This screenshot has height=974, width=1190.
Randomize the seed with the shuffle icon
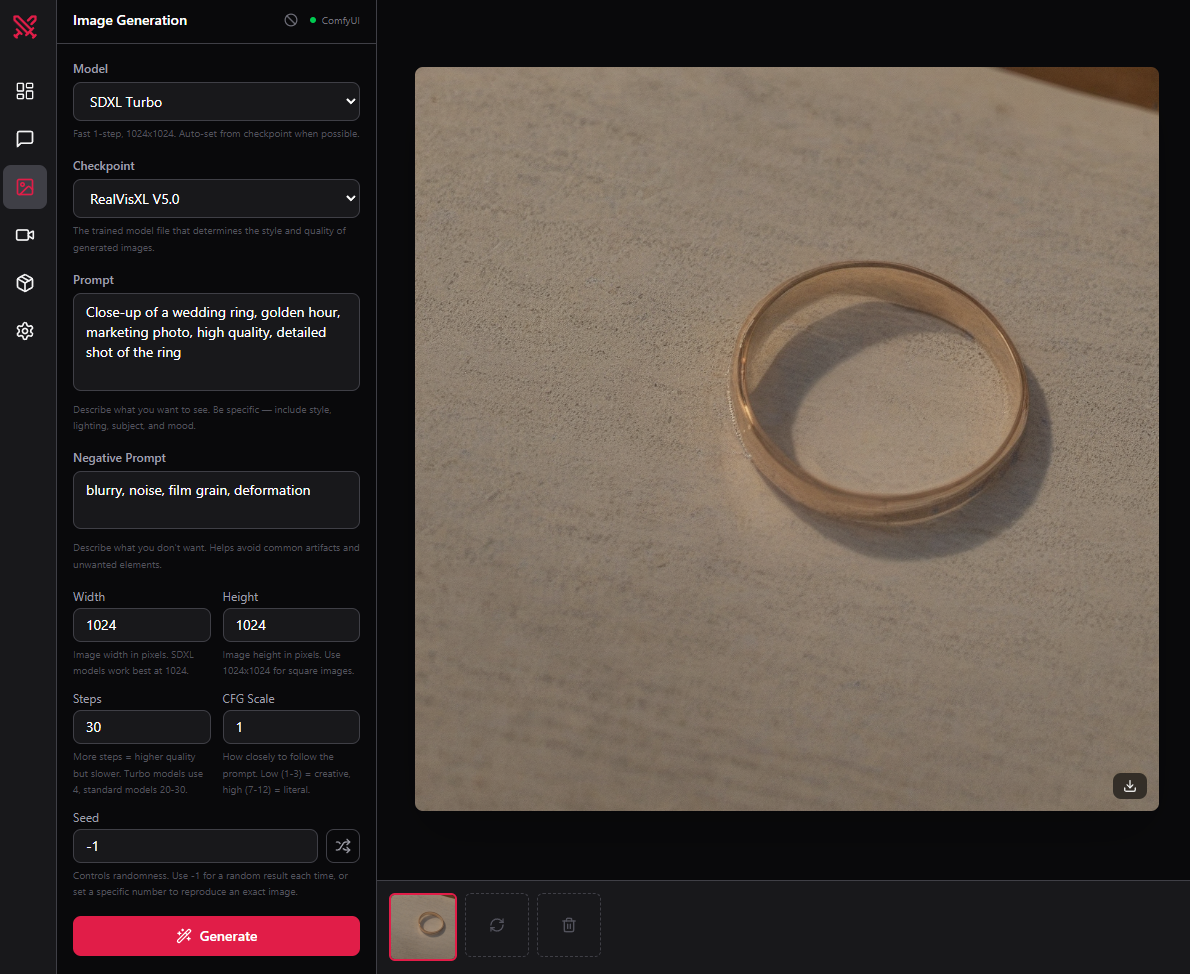pos(343,846)
